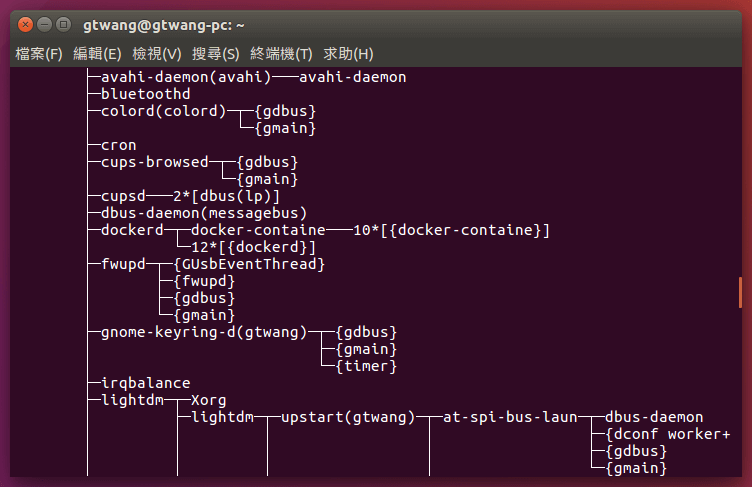Open the 終端機(T) menu
The image size is (752, 487).
coord(281,53)
